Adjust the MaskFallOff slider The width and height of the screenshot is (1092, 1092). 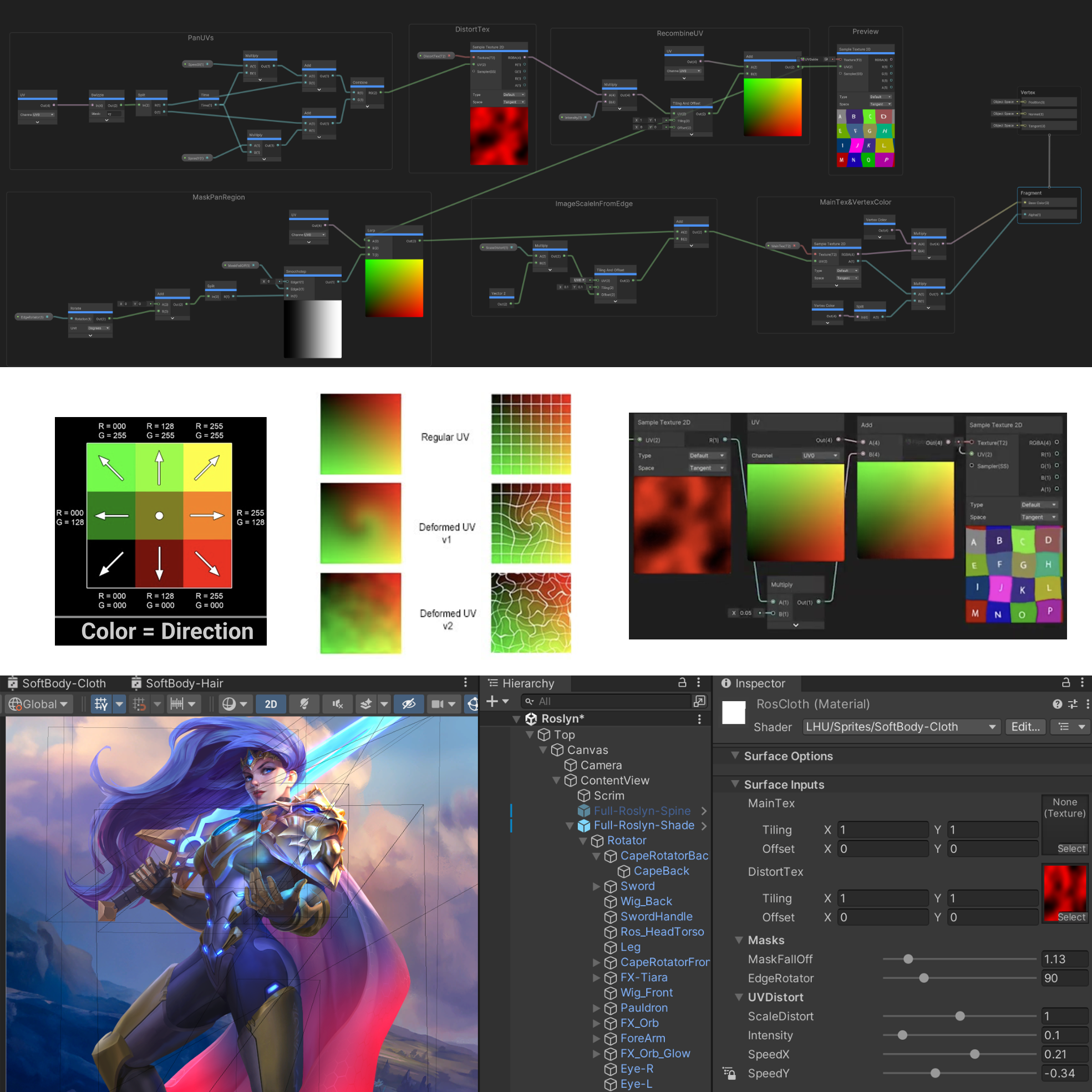pos(908,959)
